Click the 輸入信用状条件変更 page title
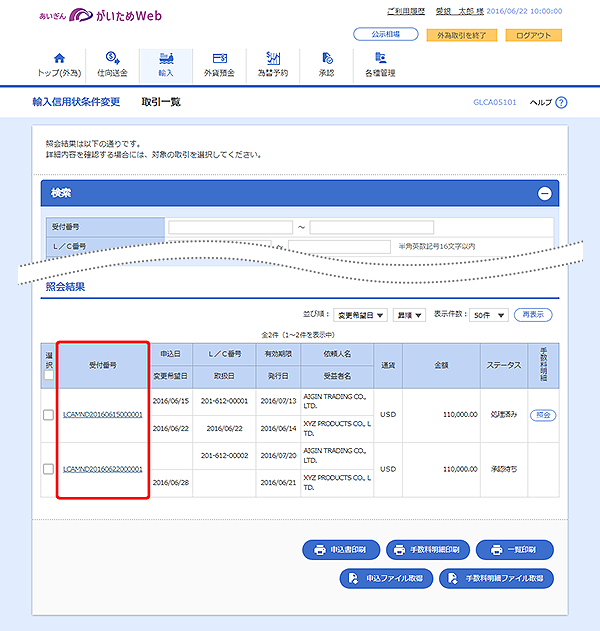The height and width of the screenshot is (631, 600). coord(76,102)
